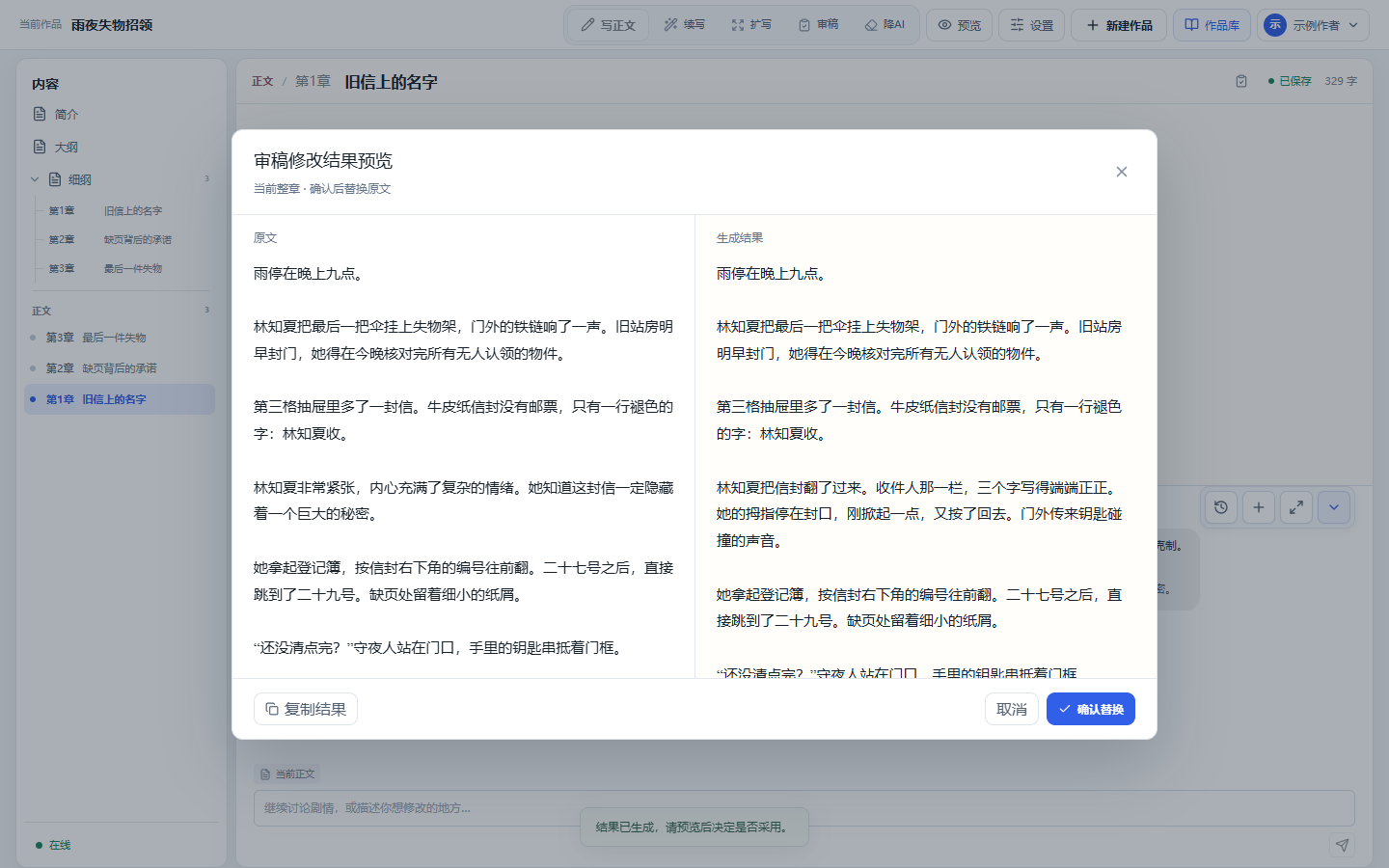This screenshot has height=868, width=1389.
Task: Click the clipboard icon near 已保存
Action: point(1241,81)
